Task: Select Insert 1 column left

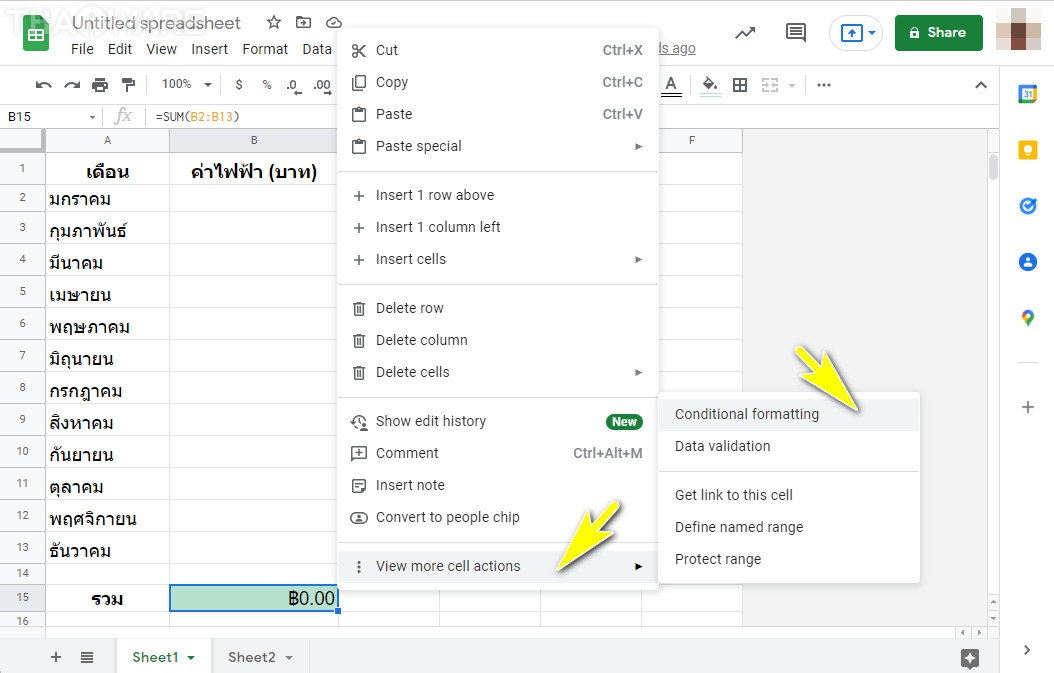Action: coord(497,227)
